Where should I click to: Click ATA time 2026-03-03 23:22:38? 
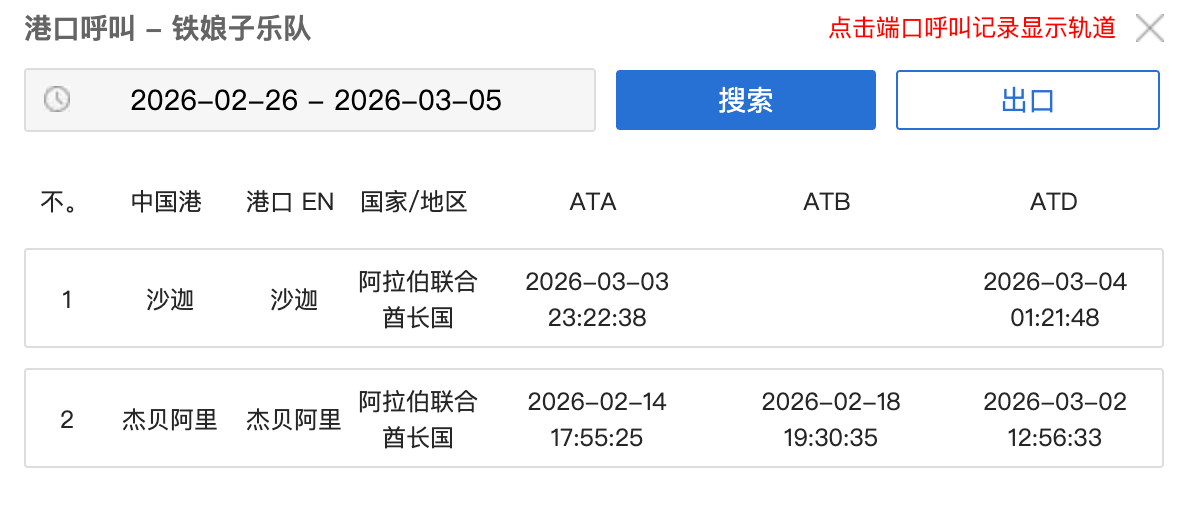coord(597,299)
